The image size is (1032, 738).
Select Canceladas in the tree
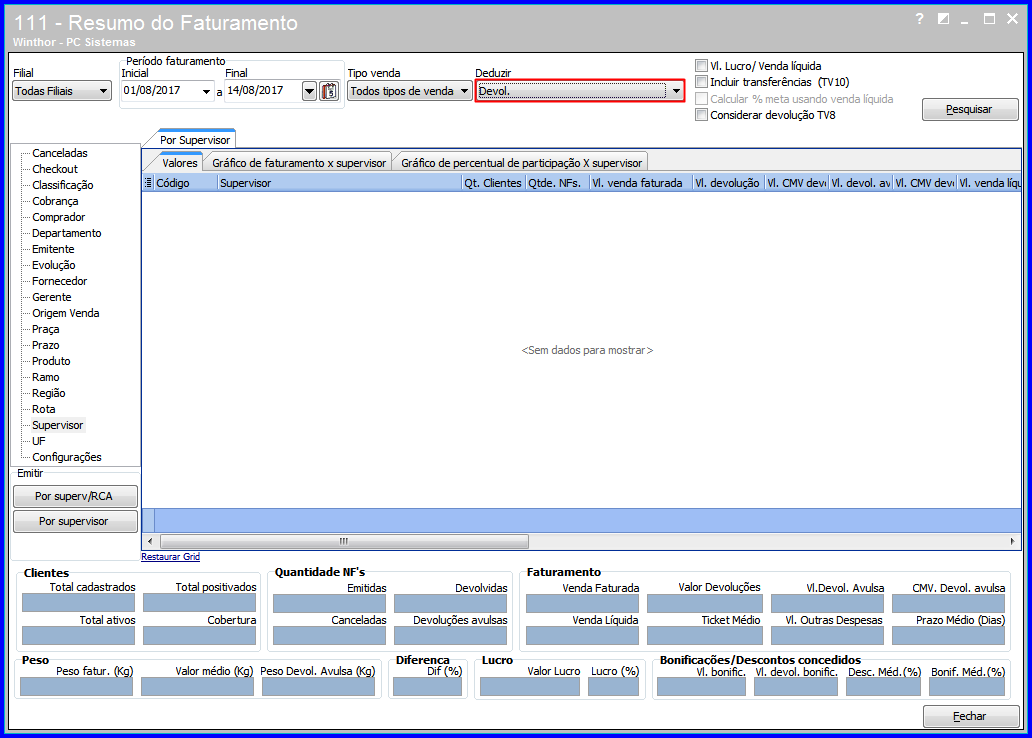[60, 153]
